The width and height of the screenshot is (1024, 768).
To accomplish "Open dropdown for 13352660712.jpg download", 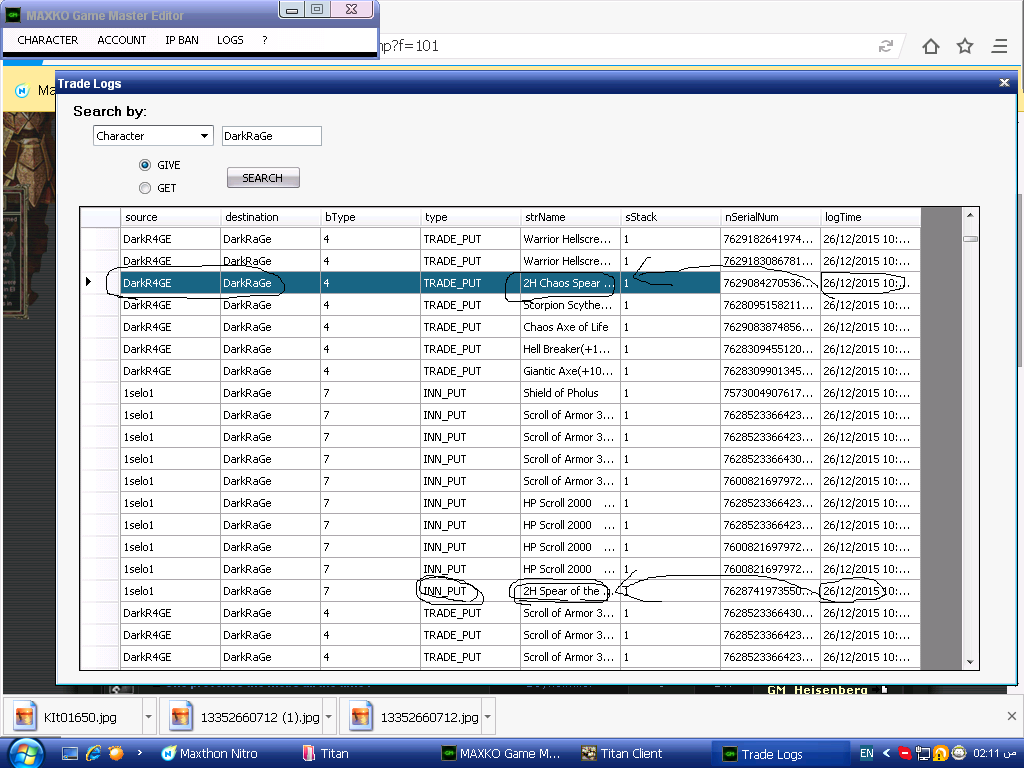I will coord(488,717).
